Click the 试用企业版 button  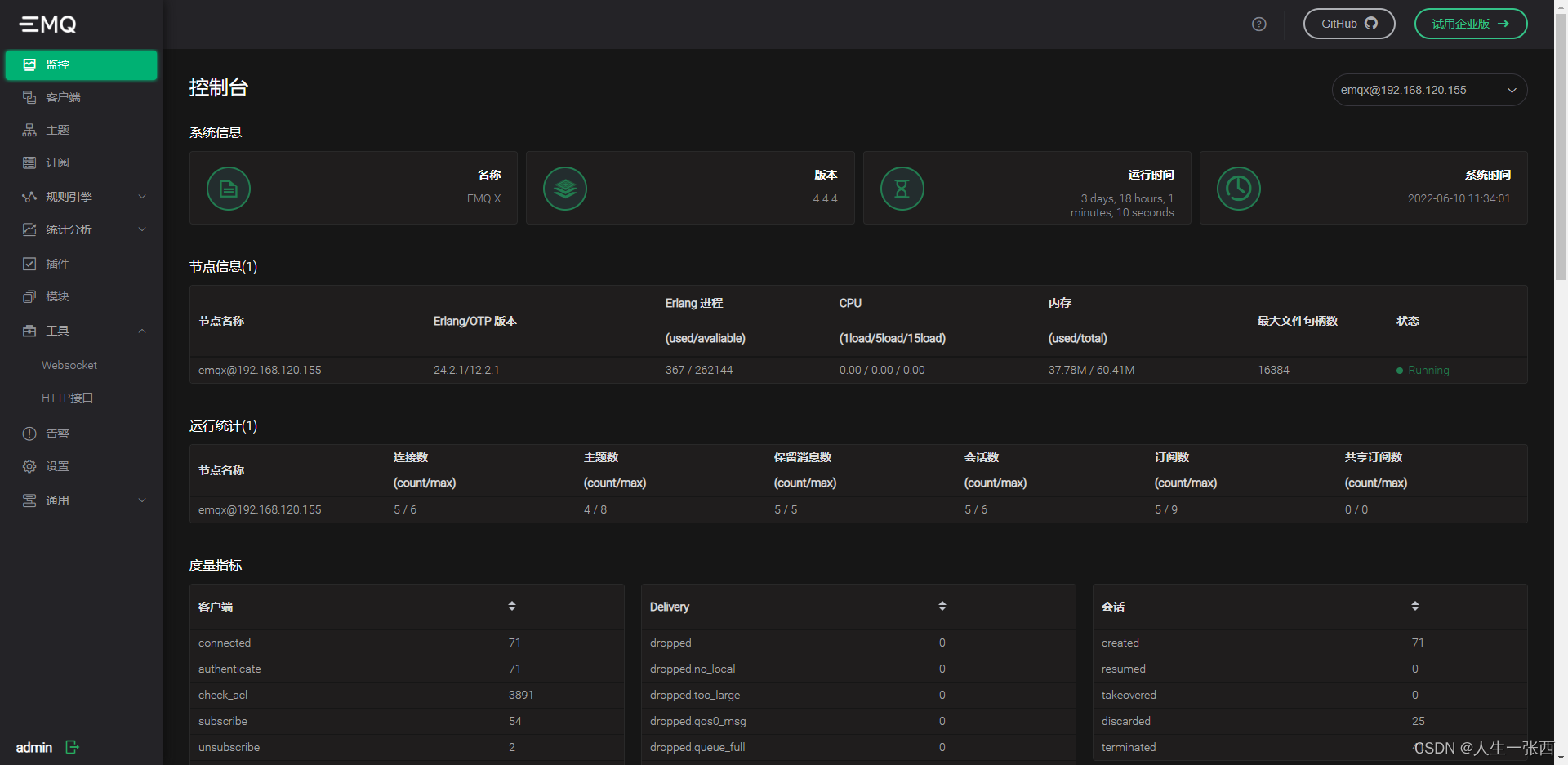1471,24
